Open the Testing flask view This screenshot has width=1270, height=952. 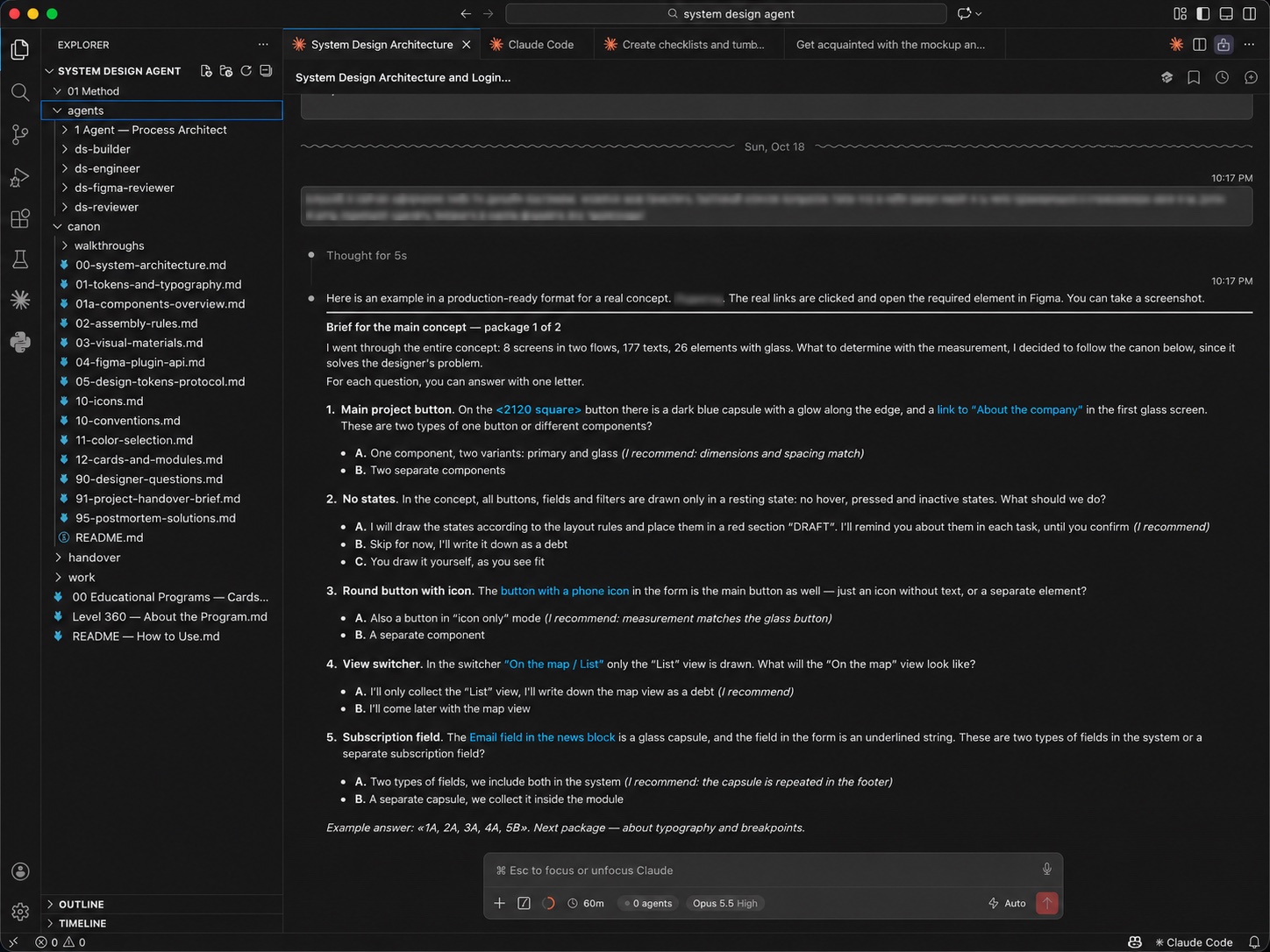[x=19, y=259]
